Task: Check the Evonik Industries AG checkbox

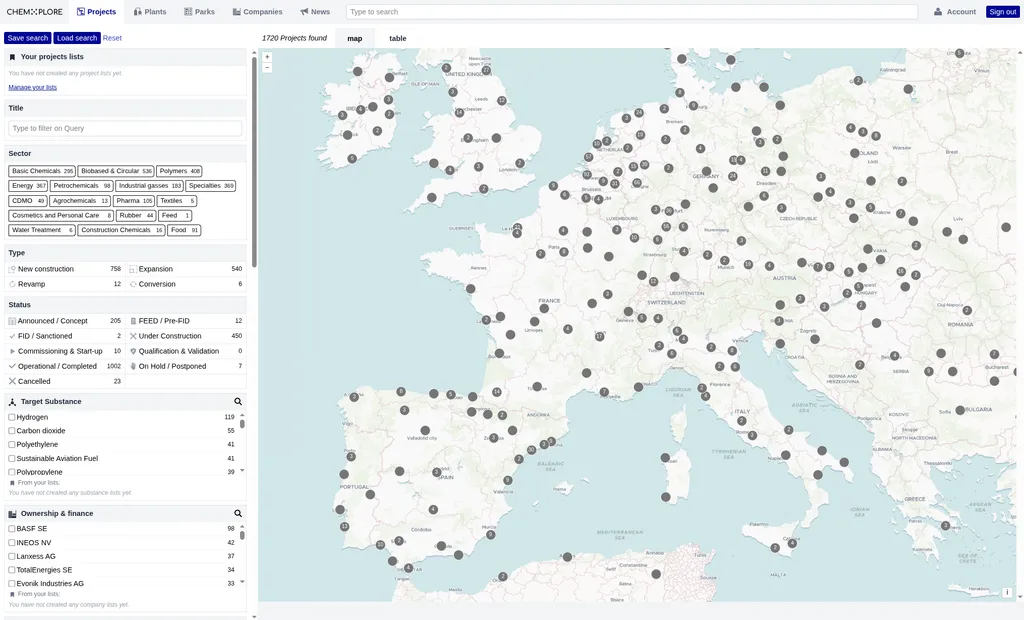Action: 12,583
